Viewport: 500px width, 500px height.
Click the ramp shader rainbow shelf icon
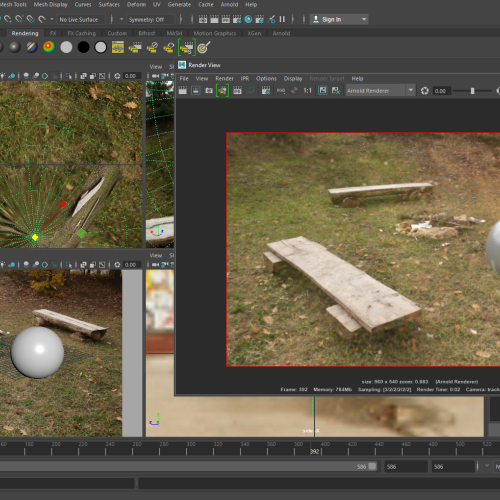click(x=49, y=47)
